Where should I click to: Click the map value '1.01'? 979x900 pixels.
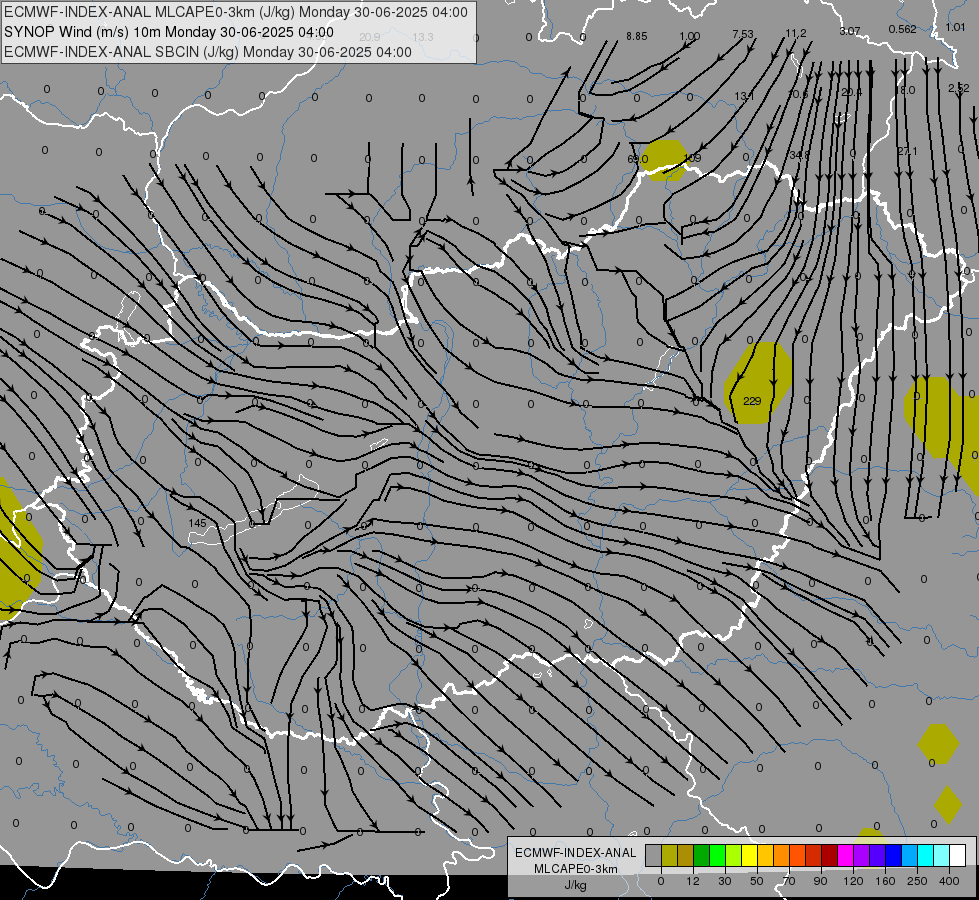click(x=955, y=27)
